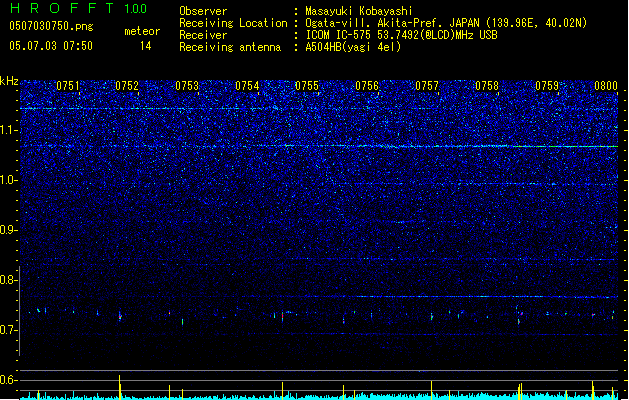Click the red meteor echo at 0752
The width and height of the screenshot is (629, 400).
120,317
